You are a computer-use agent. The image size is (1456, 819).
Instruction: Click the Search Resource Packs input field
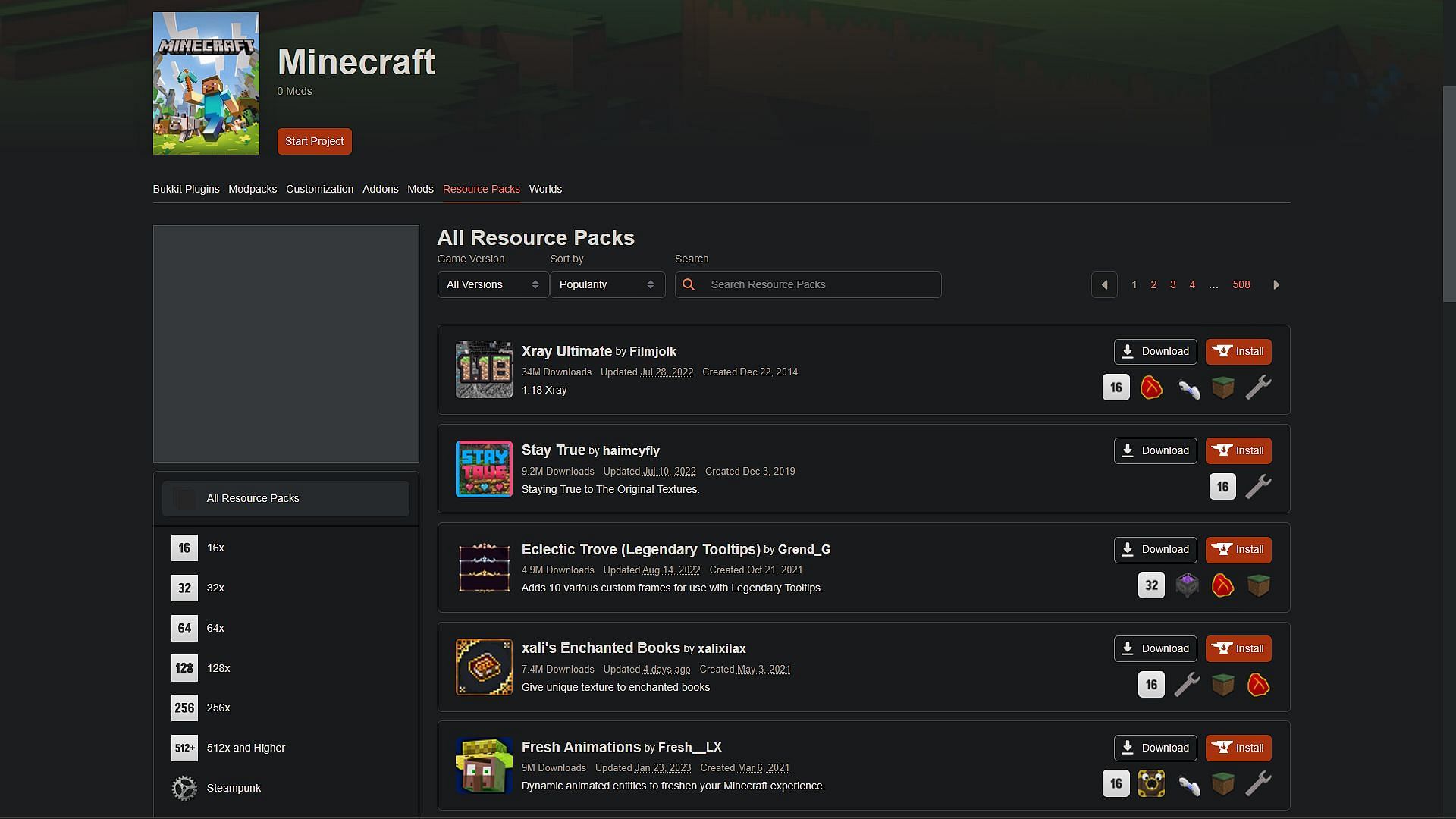point(807,284)
